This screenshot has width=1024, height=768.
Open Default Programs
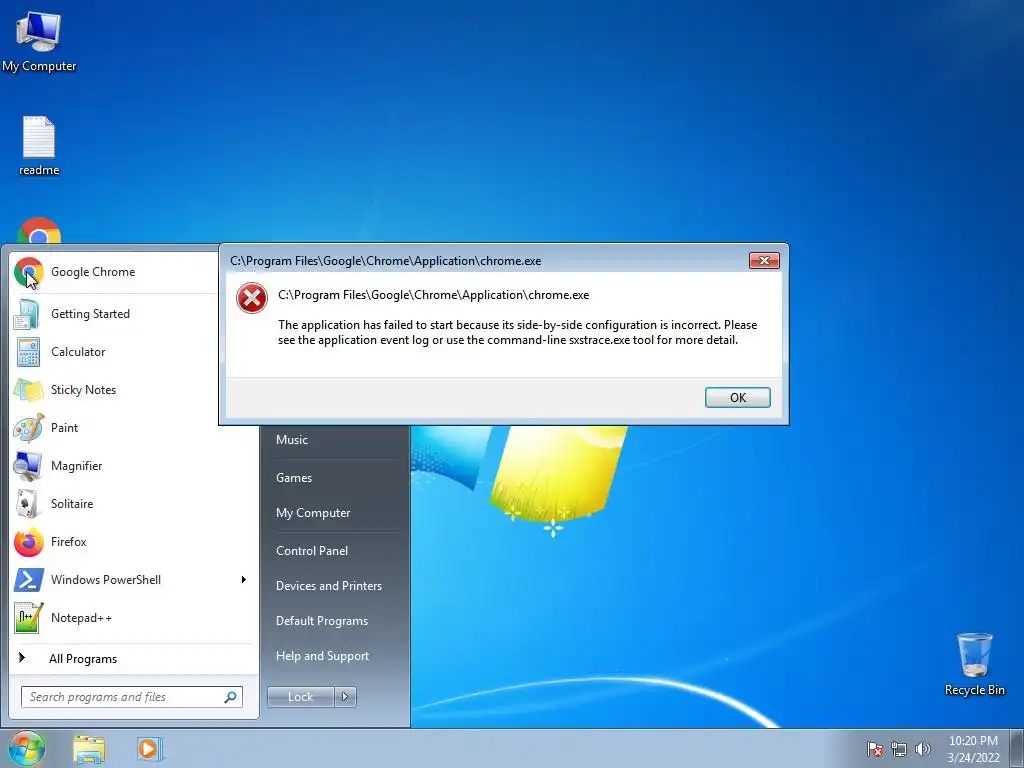322,622
